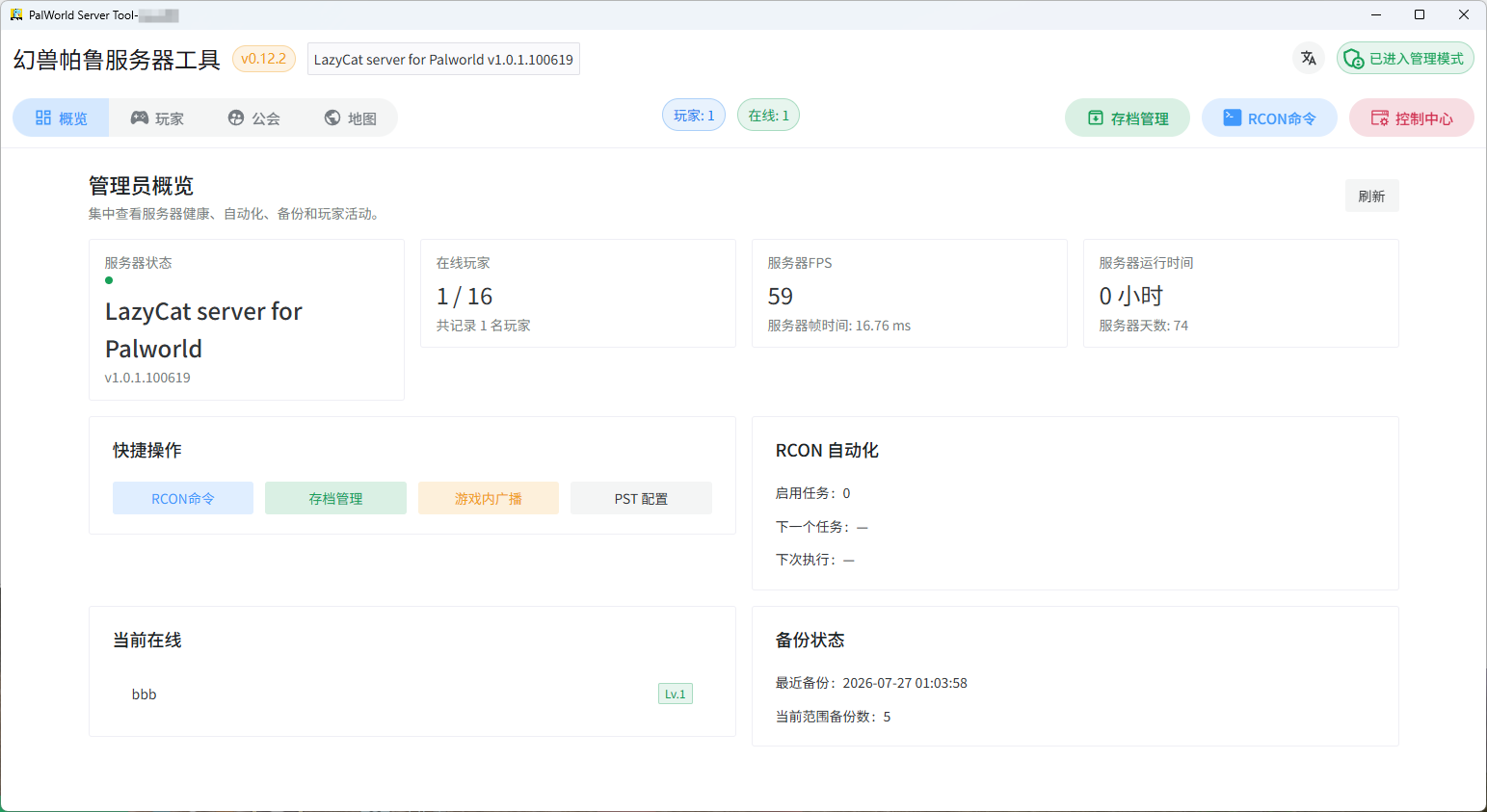Screen dimensions: 1487x812
Task: Click the terminal icon in top RCON命令
Action: [x=1232, y=118]
